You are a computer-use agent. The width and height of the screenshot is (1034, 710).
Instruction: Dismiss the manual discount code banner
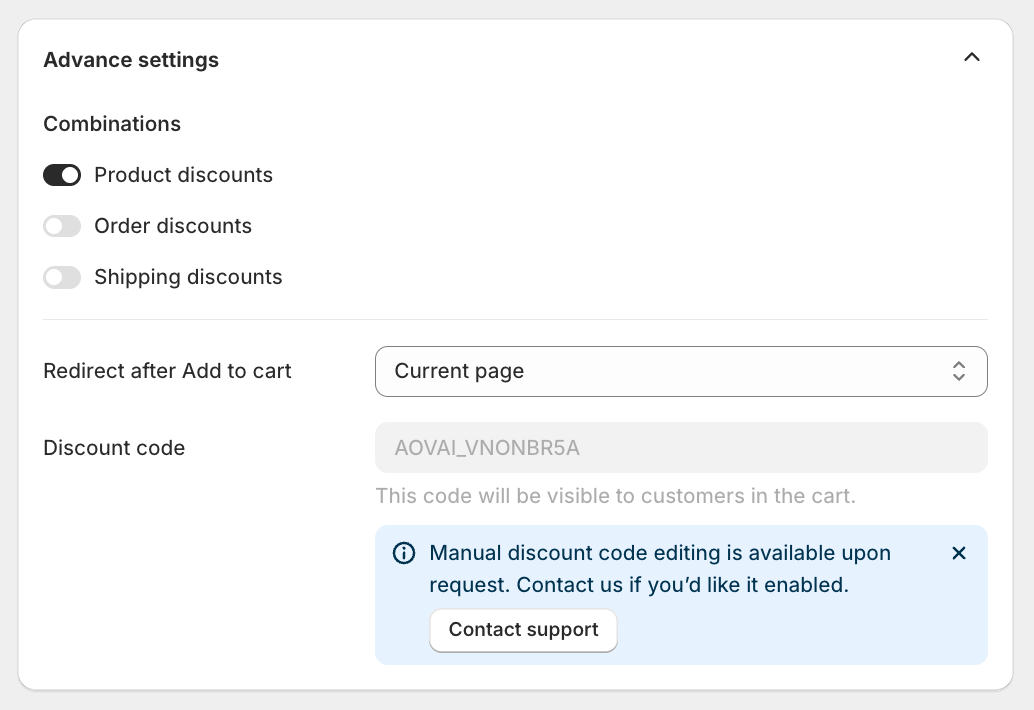(959, 553)
